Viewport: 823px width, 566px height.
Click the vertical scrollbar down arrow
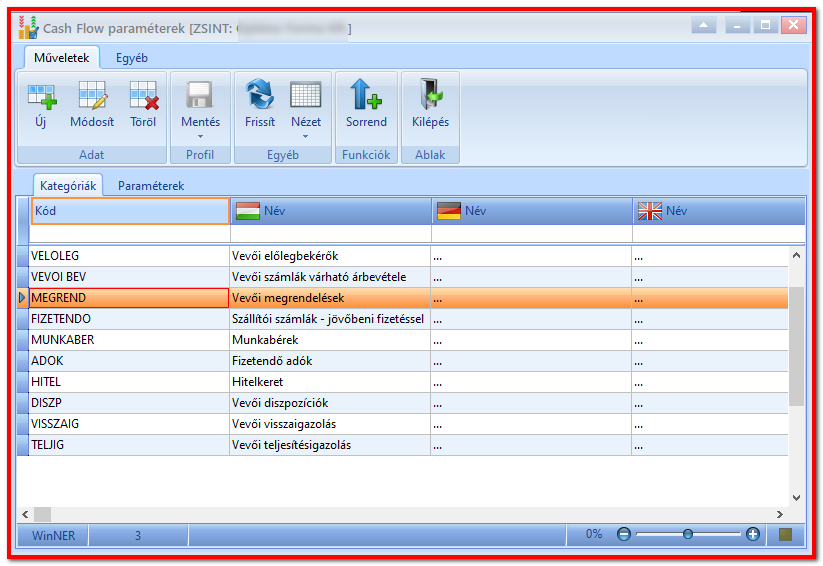click(796, 498)
